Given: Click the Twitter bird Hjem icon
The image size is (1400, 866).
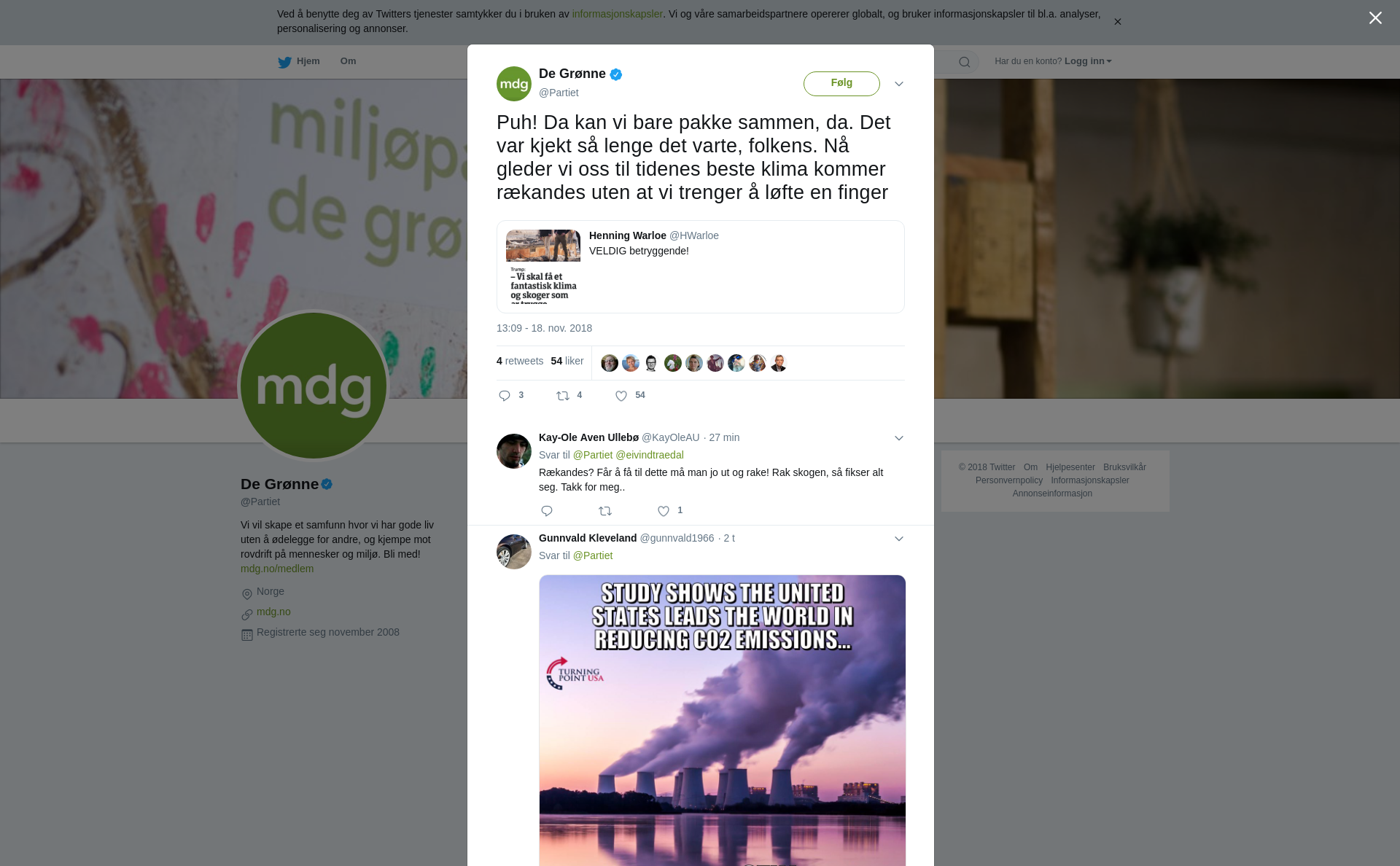Looking at the screenshot, I should click(x=284, y=62).
